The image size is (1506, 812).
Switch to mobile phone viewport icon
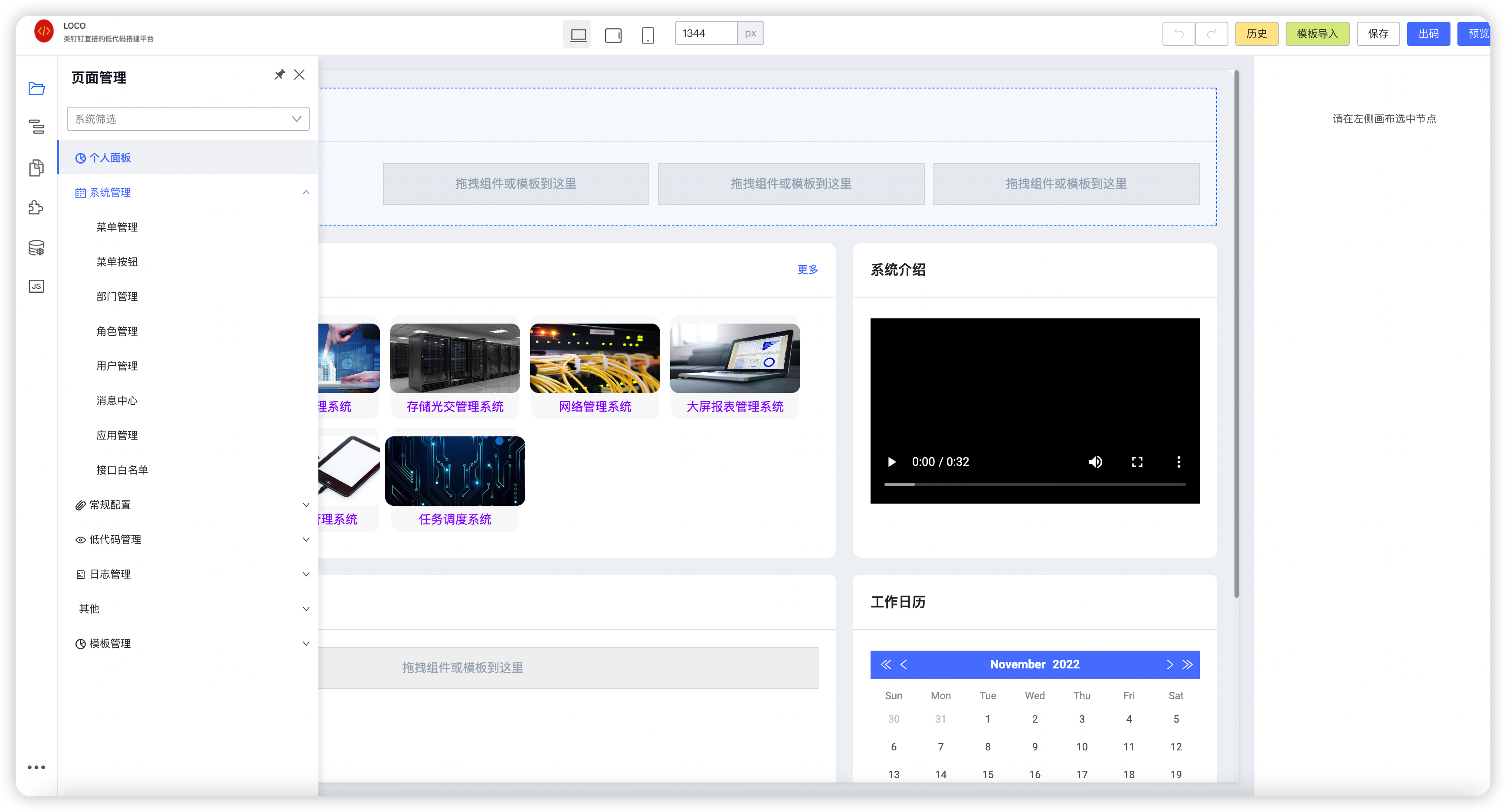click(647, 35)
